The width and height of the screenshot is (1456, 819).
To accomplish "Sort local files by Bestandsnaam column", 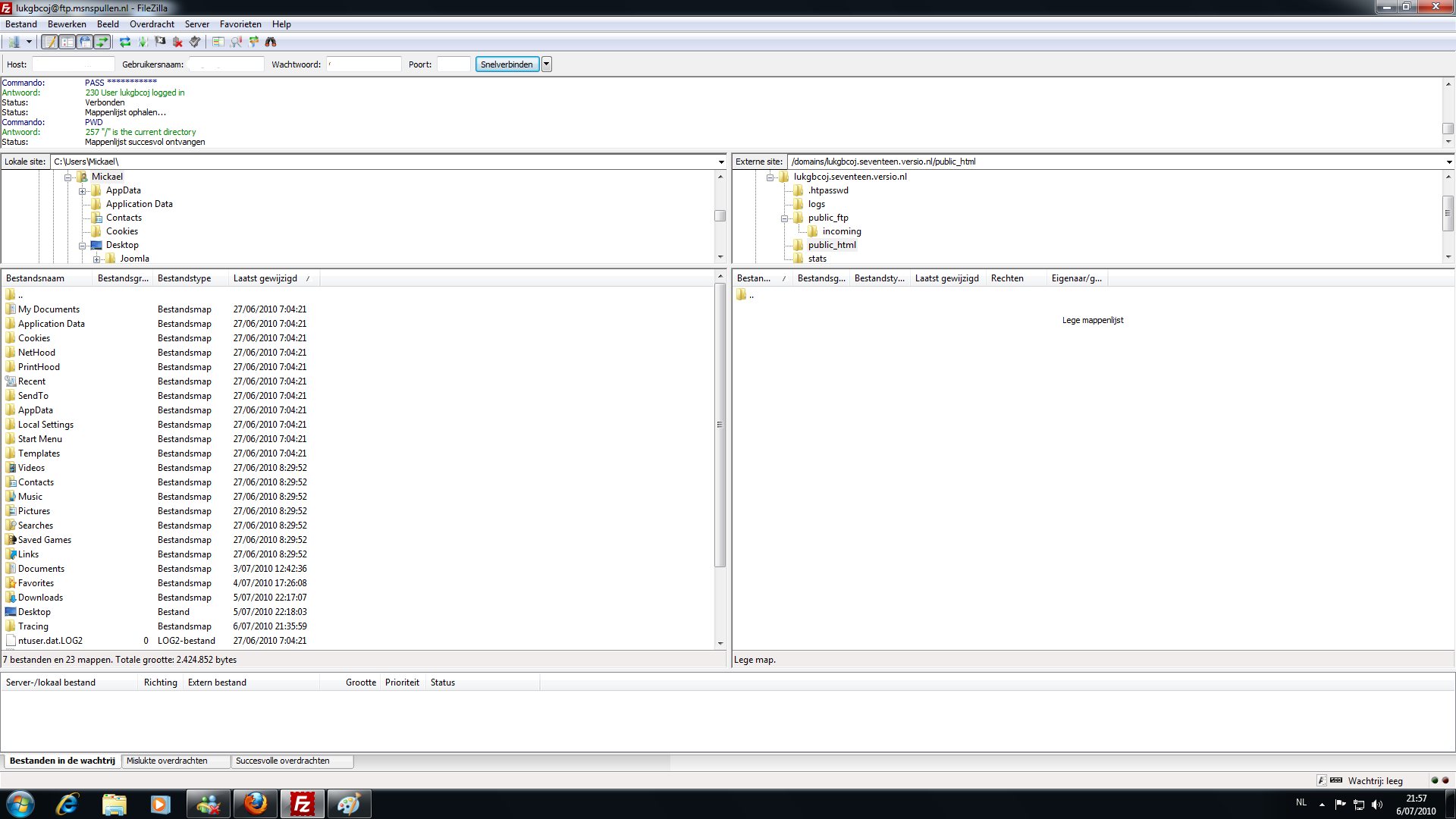I will pos(47,278).
